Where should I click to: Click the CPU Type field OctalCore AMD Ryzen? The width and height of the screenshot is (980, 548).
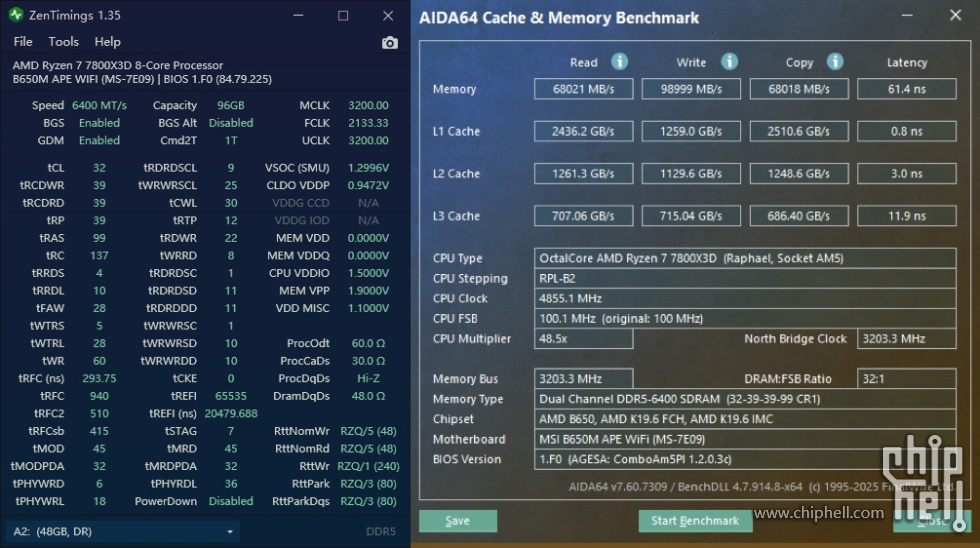745,258
